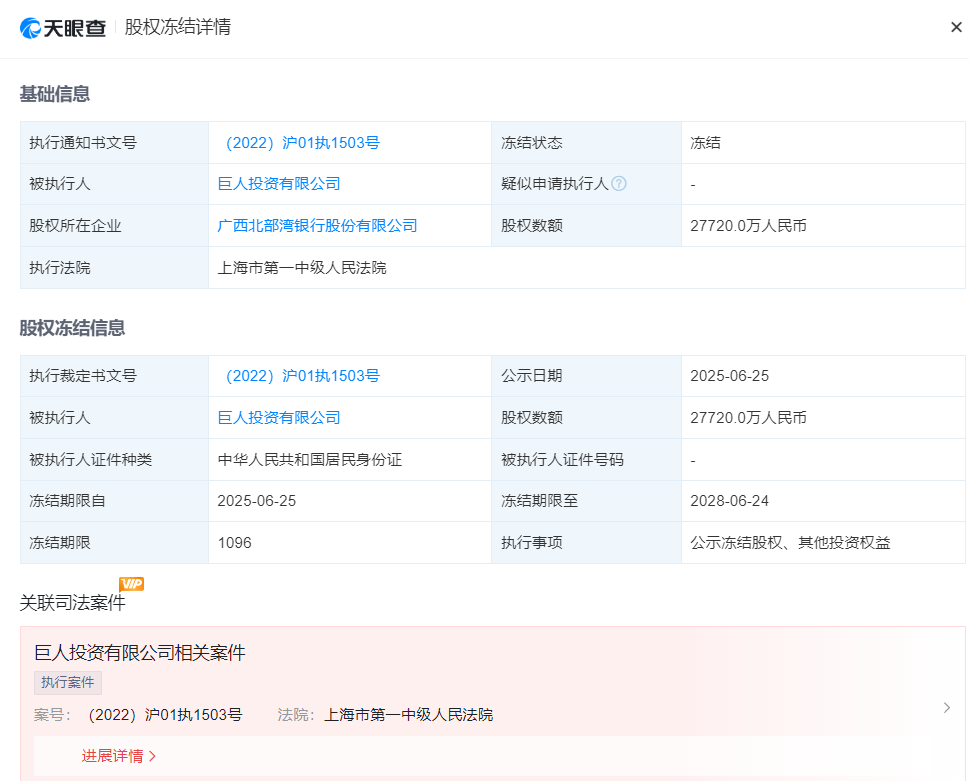Click the 股权冻结详情 page title
The image size is (969, 781).
click(177, 27)
